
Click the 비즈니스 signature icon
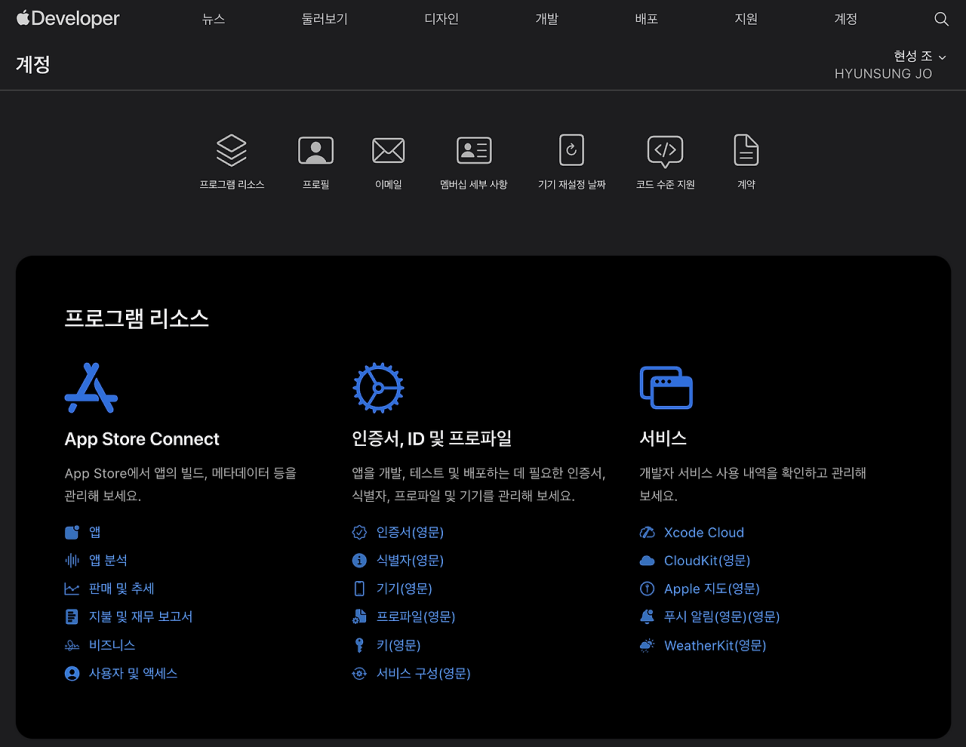coord(72,645)
